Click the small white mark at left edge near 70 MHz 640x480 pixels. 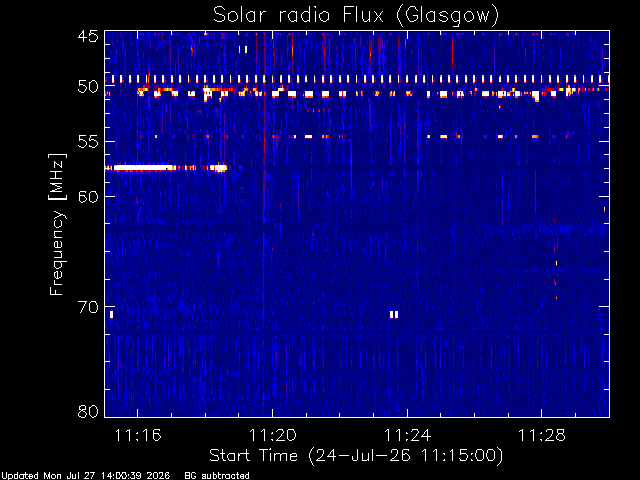coord(111,314)
